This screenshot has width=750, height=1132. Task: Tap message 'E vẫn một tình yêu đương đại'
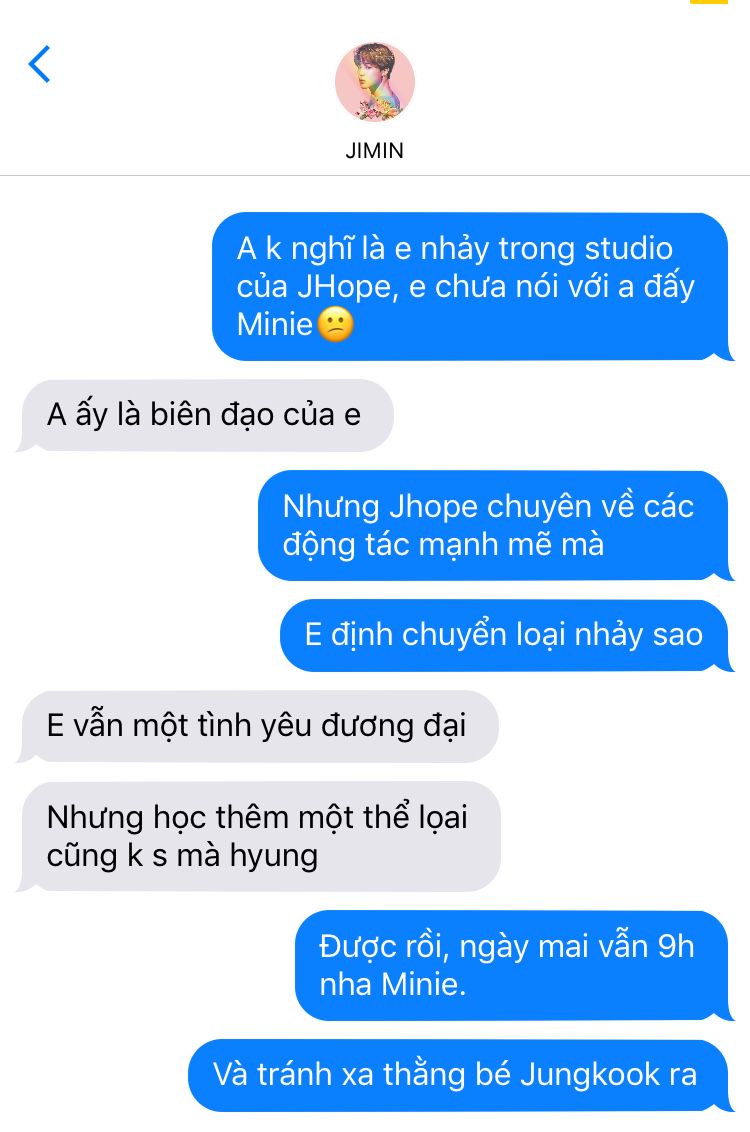(x=258, y=726)
